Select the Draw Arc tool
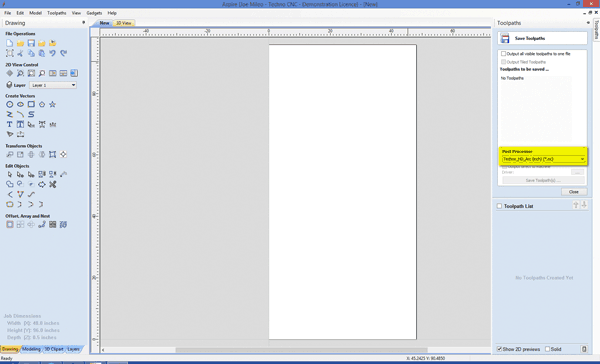Image resolution: width=600 pixels, height=364 pixels. coord(20,114)
